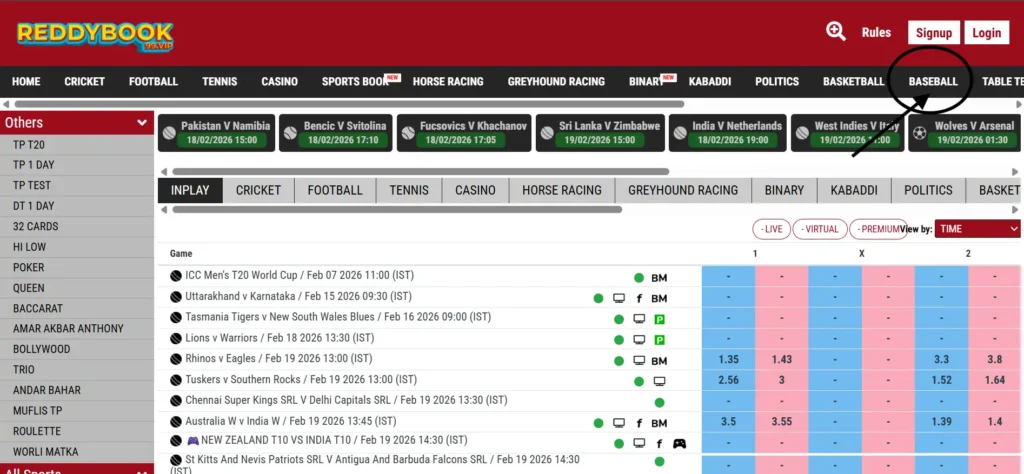Select back odds 1.35 for Rhinos v Eagles
Image resolution: width=1024 pixels, height=474 pixels.
click(x=728, y=360)
